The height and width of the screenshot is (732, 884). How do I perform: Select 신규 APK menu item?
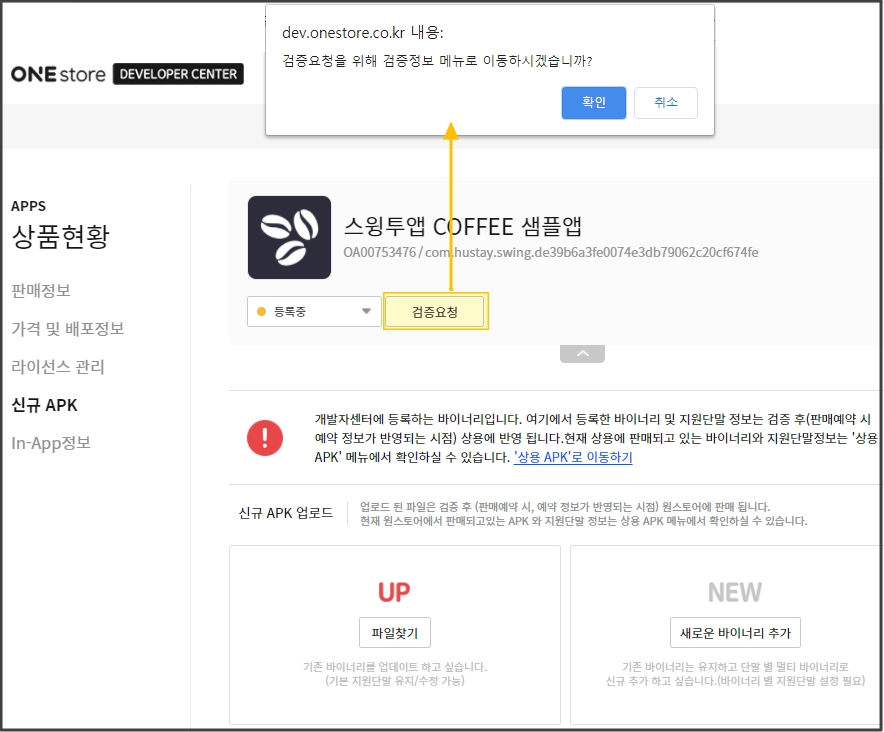point(45,405)
